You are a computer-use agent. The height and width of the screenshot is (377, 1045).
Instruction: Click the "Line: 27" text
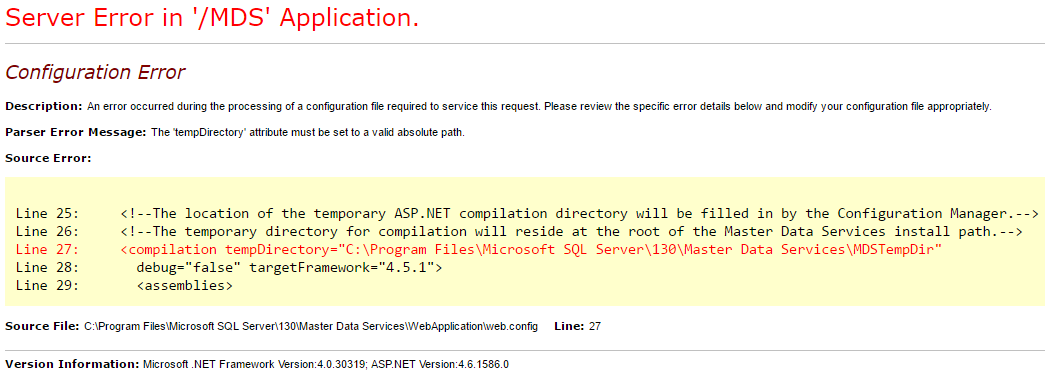577,326
